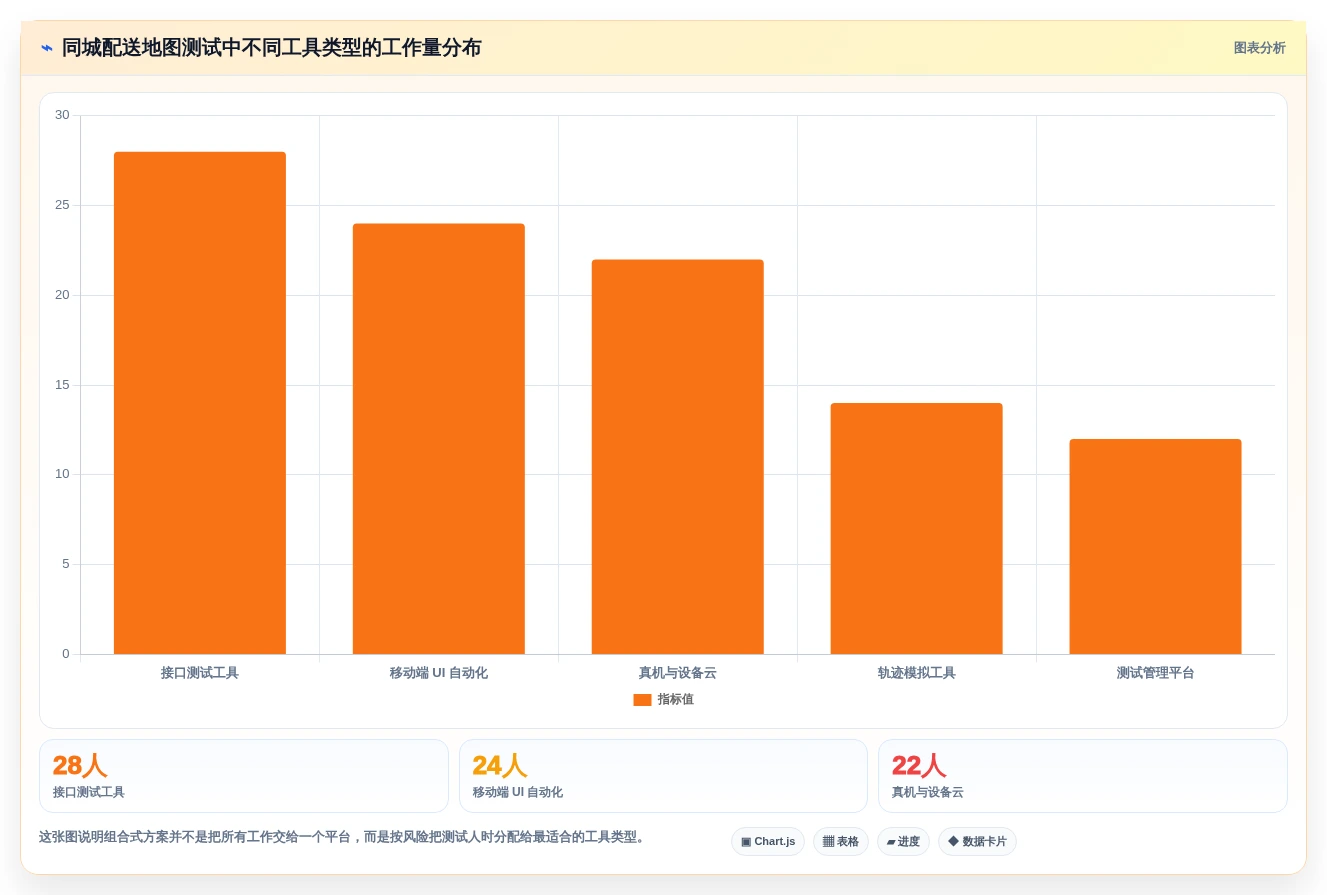Select the 接口测试工具 bar in the chart
This screenshot has width=1327, height=895.
[200, 403]
